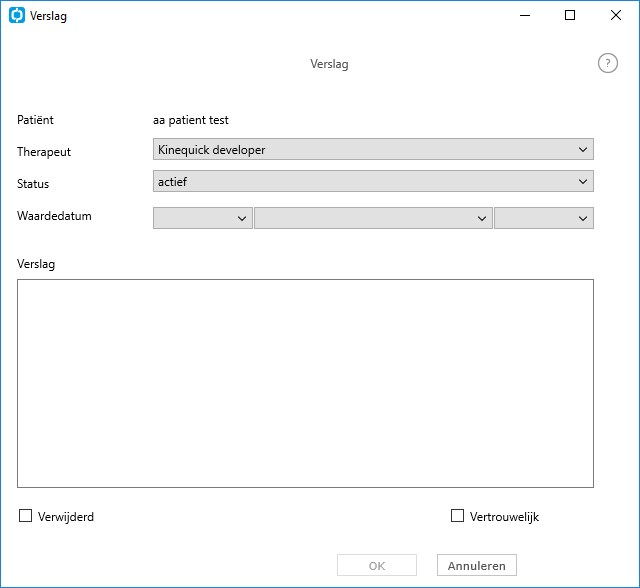Click the help question mark icon
Image resolution: width=640 pixels, height=588 pixels.
[x=607, y=64]
